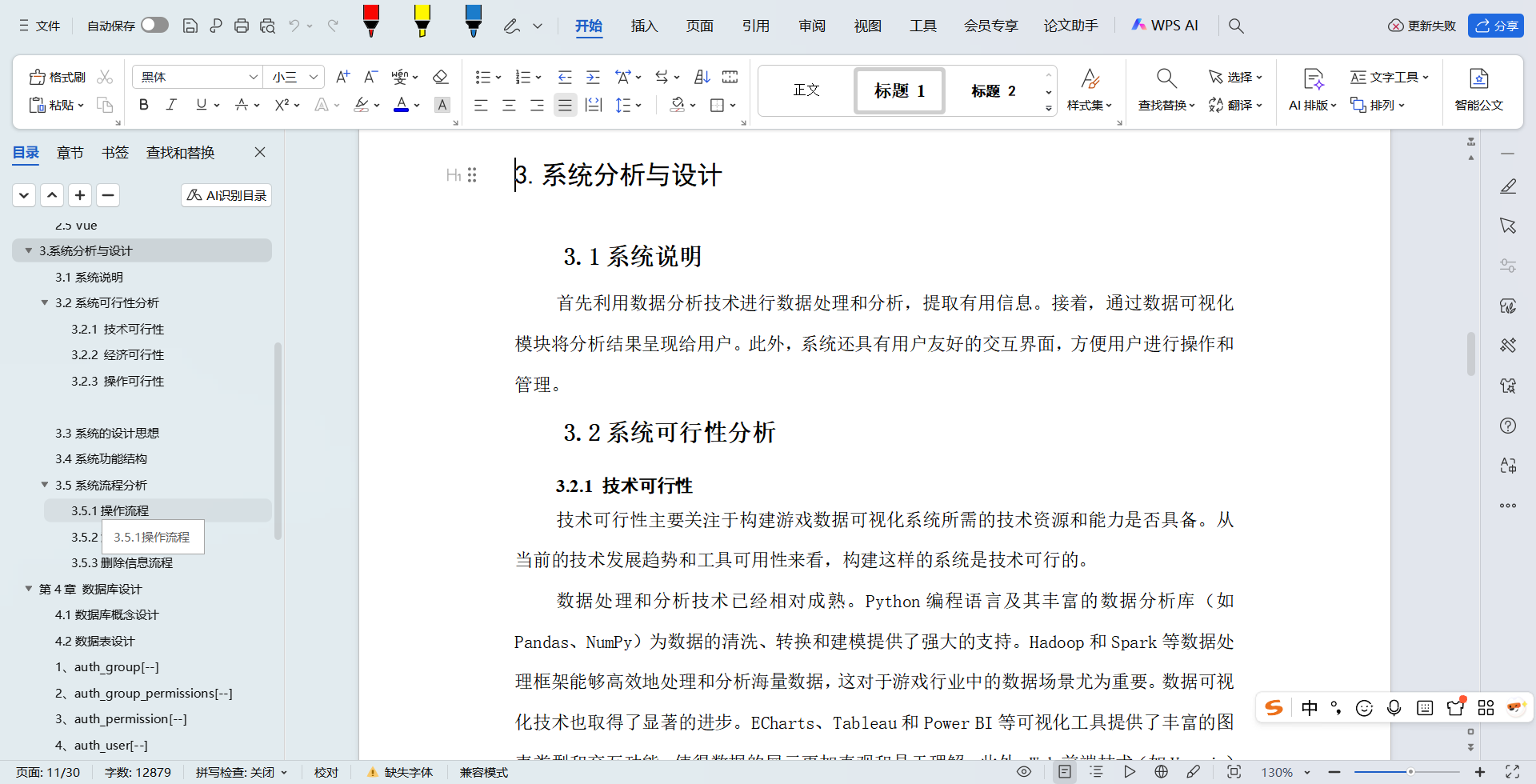Select 3.3 系统的设计思想 in the outline
The image size is (1536, 784).
click(107, 432)
